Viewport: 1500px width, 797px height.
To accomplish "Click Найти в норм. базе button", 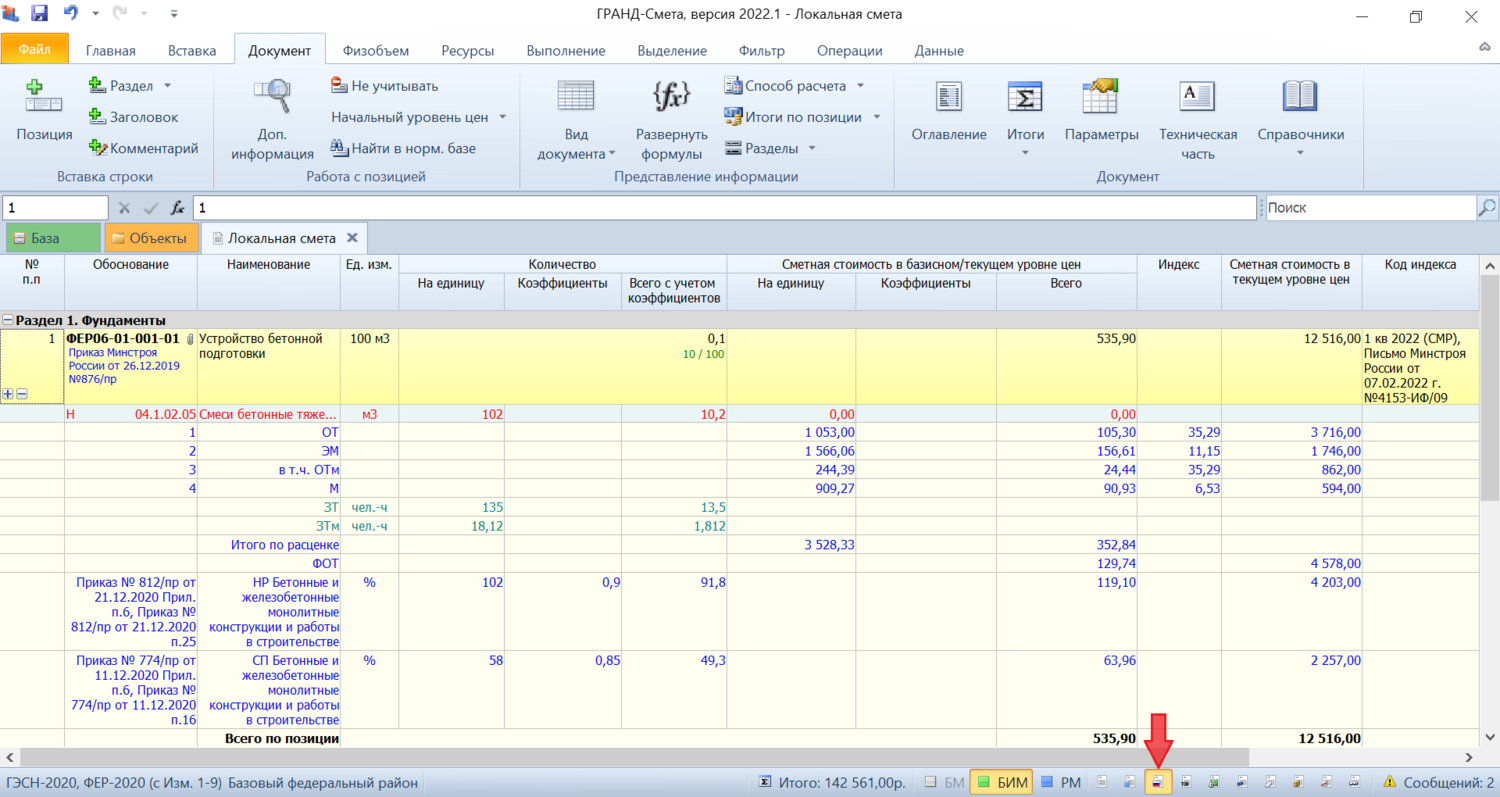I will [x=403, y=148].
